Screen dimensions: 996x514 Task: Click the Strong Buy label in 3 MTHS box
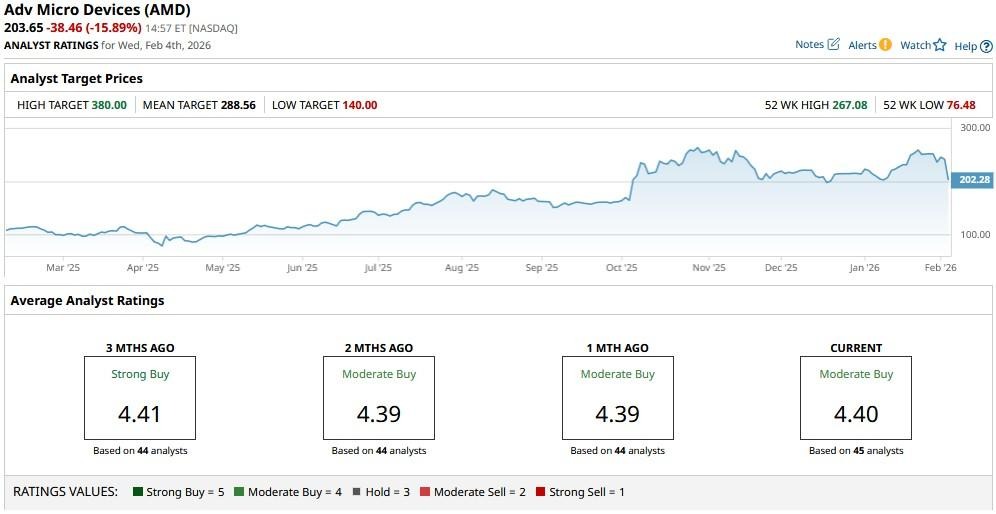(x=140, y=374)
